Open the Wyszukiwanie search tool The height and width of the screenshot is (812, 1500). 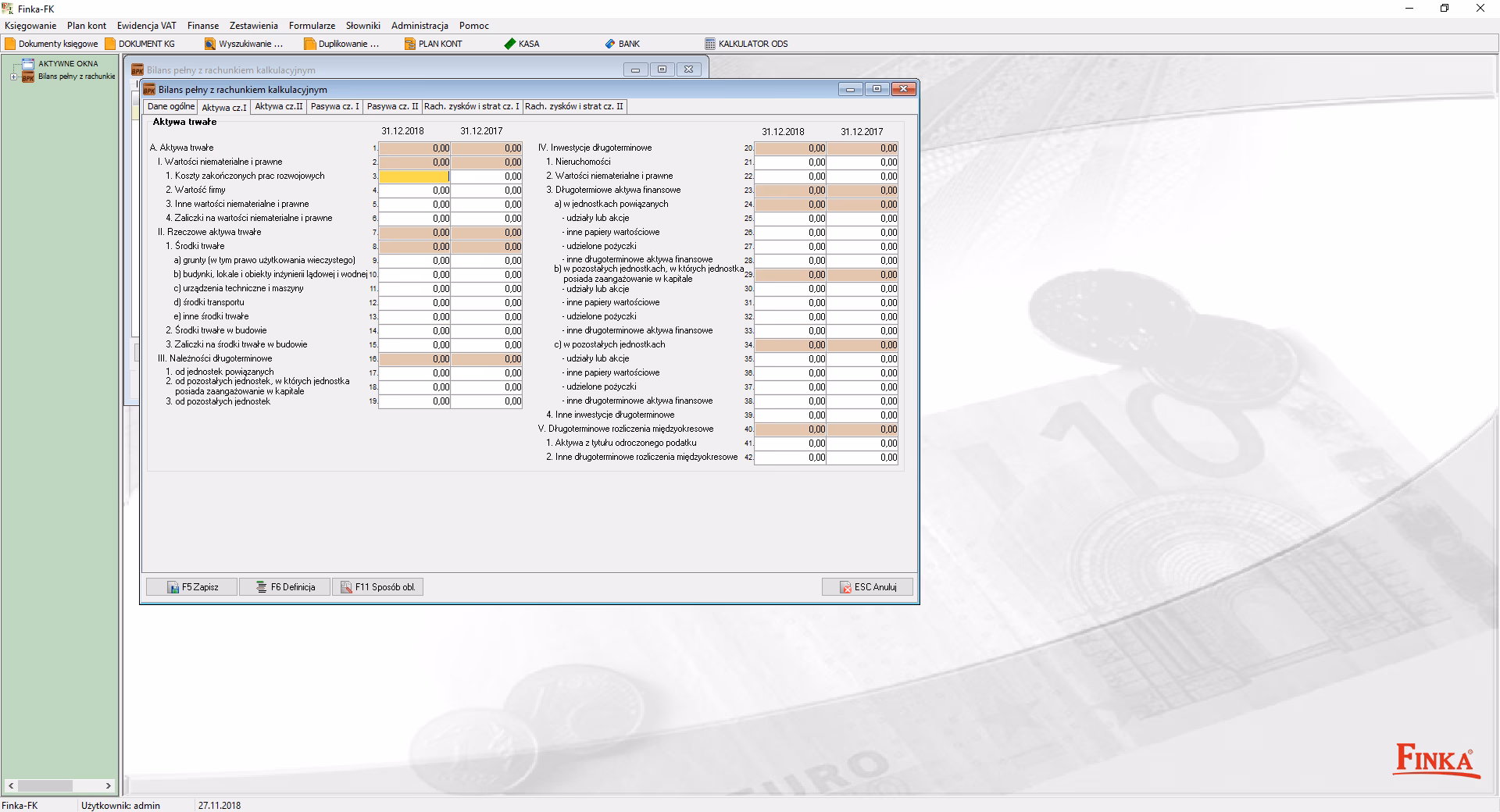coord(244,44)
